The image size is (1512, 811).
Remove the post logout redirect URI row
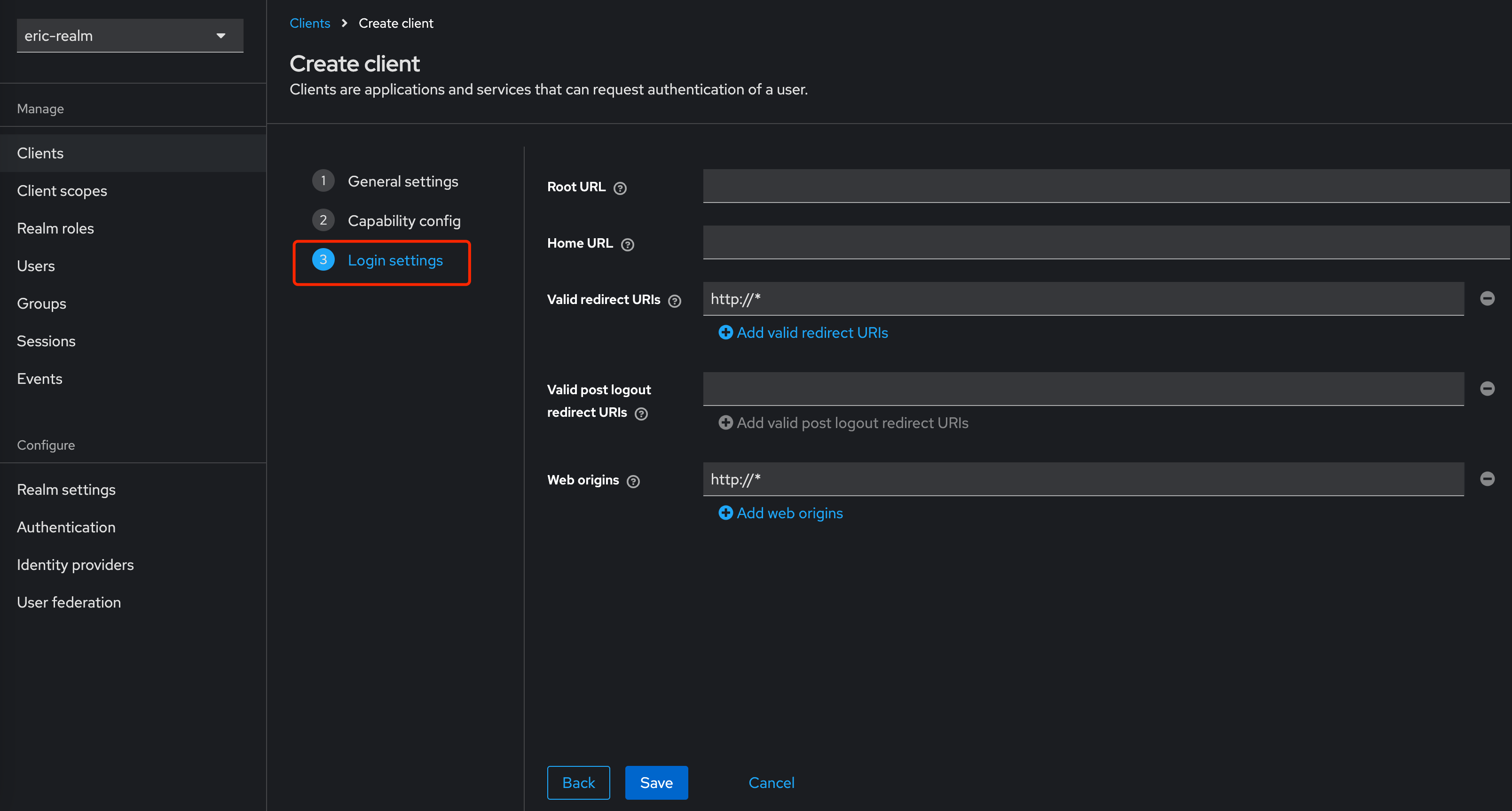click(1487, 389)
